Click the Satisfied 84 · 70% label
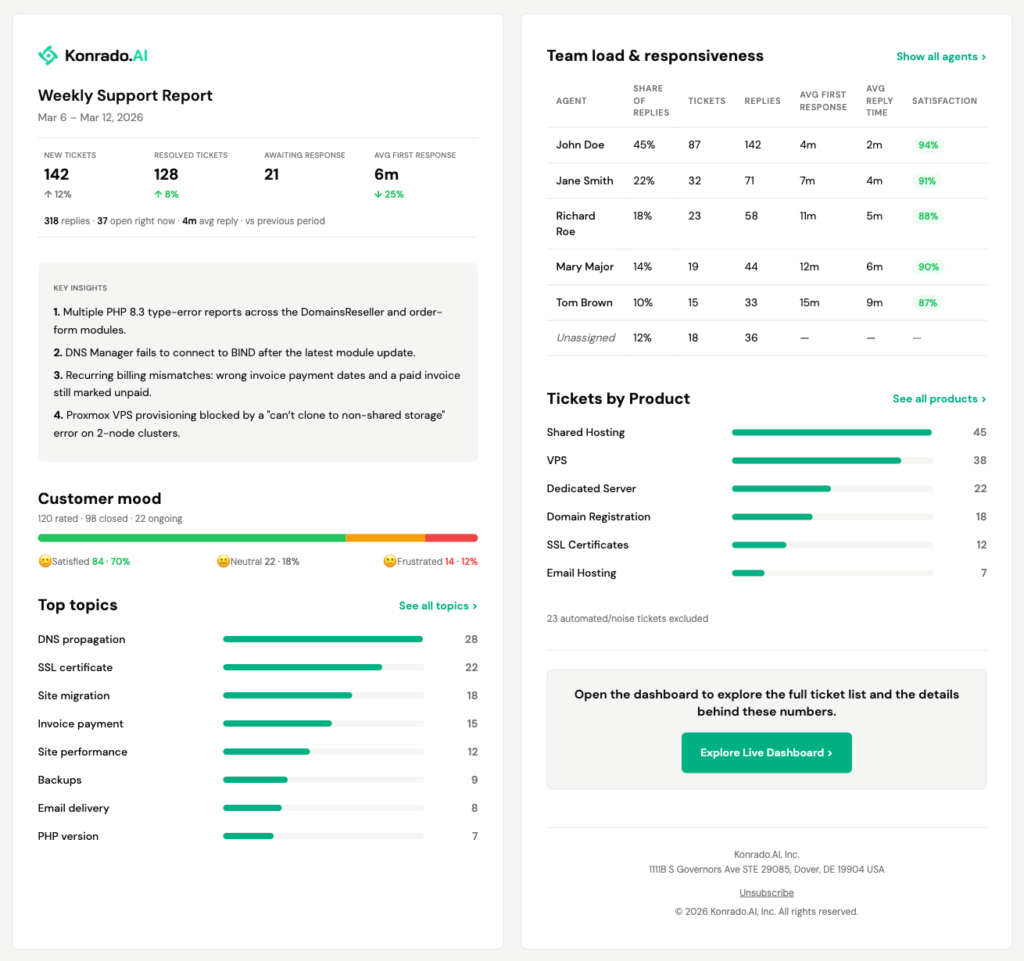1024x961 pixels. coord(91,561)
